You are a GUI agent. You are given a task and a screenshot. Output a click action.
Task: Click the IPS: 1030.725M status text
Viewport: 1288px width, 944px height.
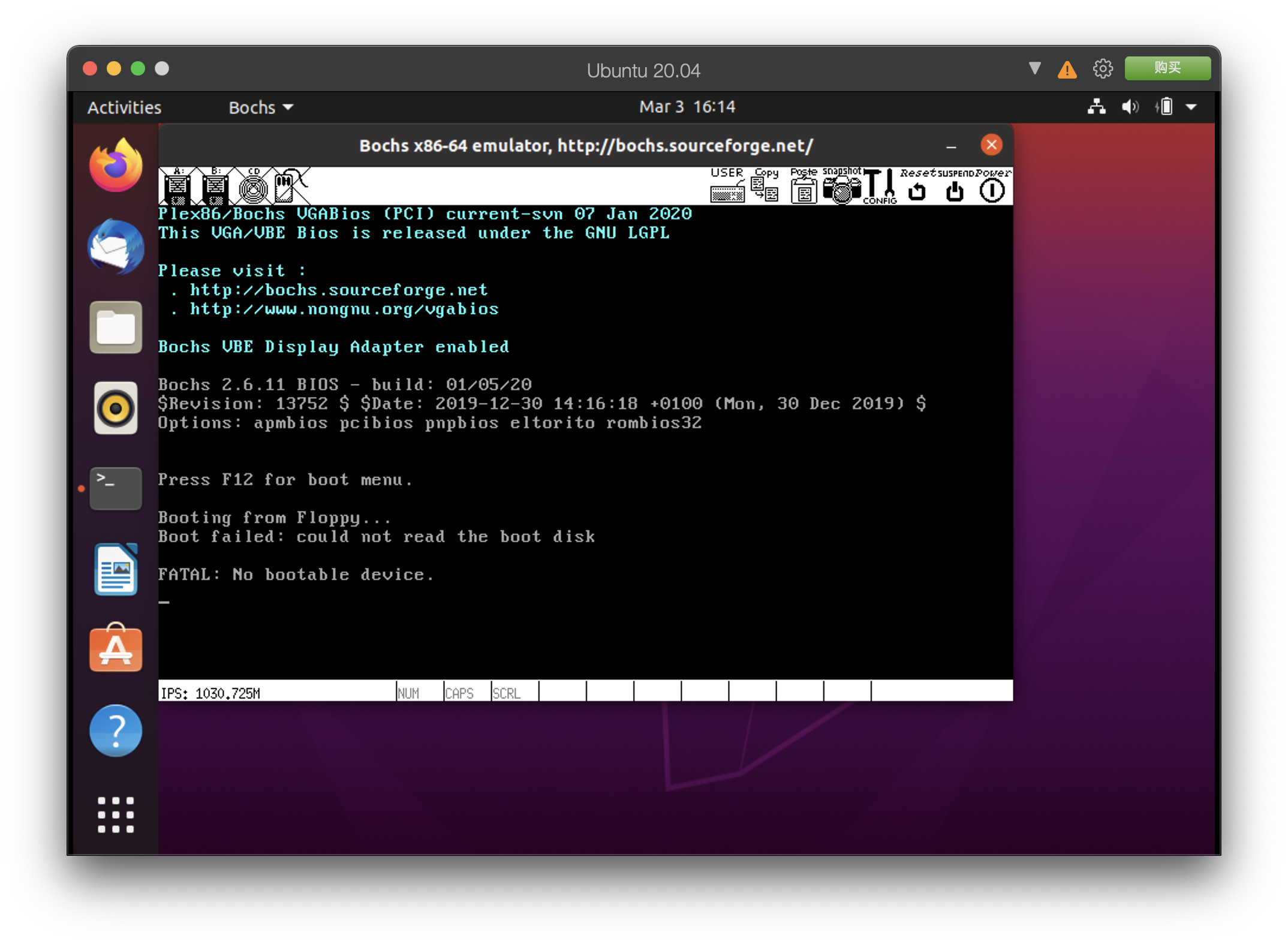[210, 693]
